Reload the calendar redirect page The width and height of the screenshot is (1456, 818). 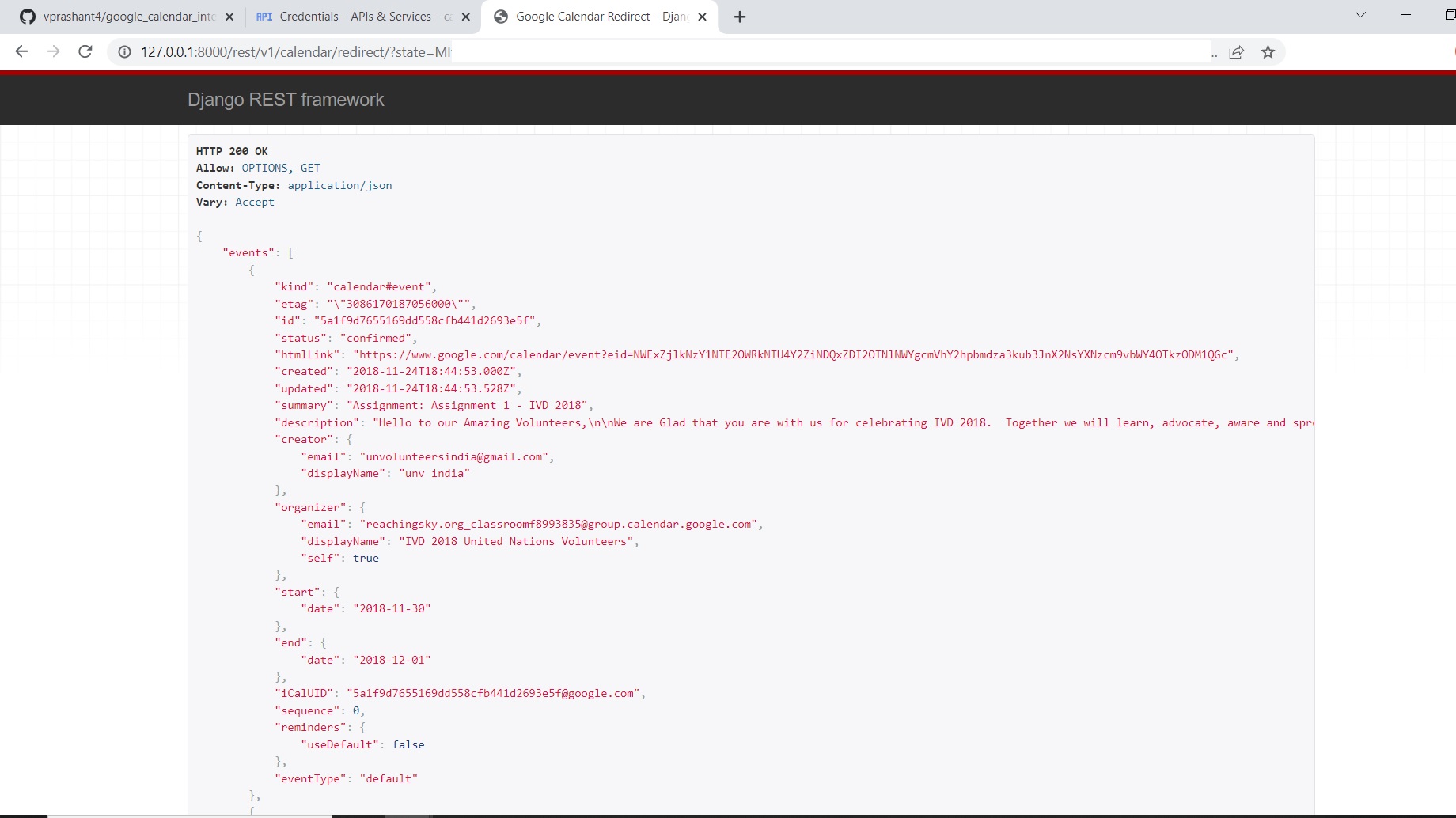pyautogui.click(x=85, y=52)
